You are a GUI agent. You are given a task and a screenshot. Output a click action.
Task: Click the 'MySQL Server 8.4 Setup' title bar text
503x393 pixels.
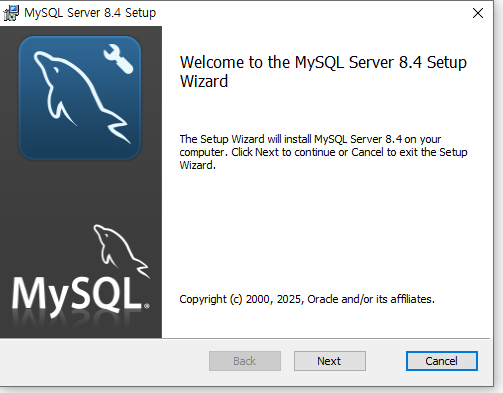90,13
